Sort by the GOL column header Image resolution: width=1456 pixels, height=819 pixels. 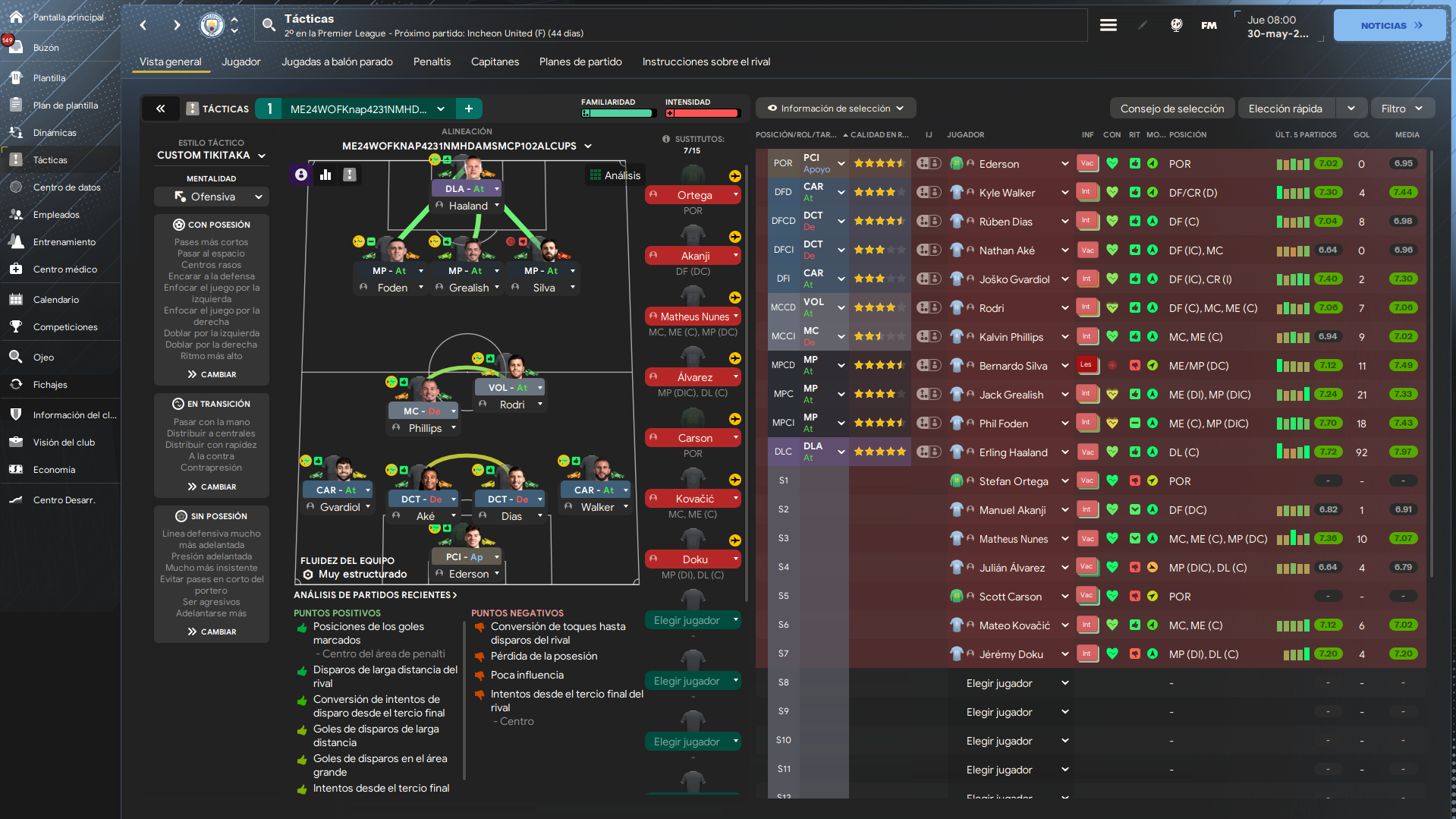[1361, 134]
